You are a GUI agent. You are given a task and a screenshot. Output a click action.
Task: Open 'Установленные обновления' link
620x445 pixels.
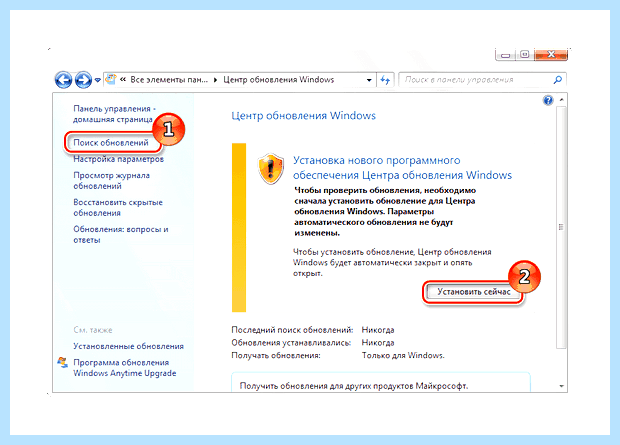129,347
